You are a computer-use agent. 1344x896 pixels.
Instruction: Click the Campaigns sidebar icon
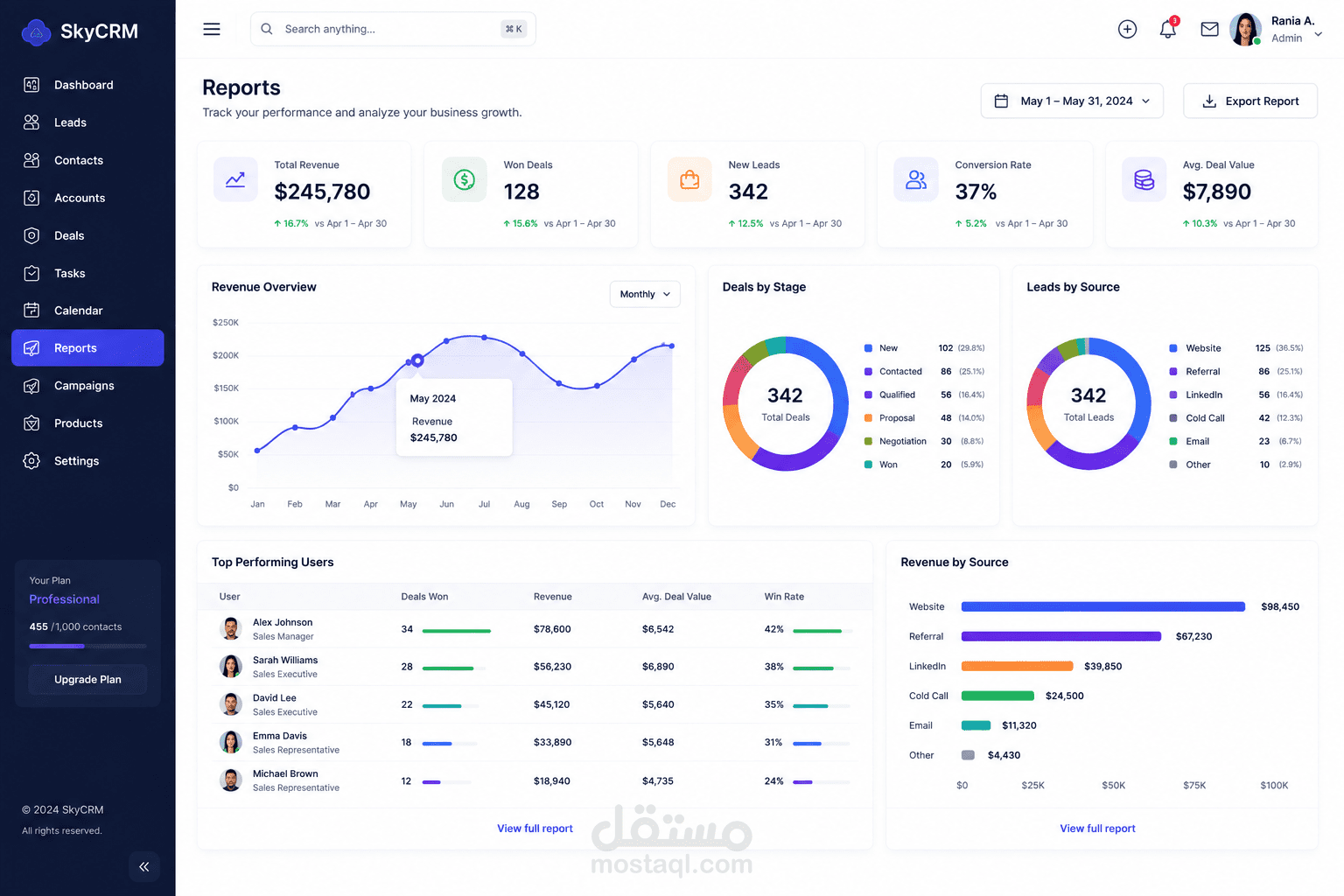[x=31, y=385]
